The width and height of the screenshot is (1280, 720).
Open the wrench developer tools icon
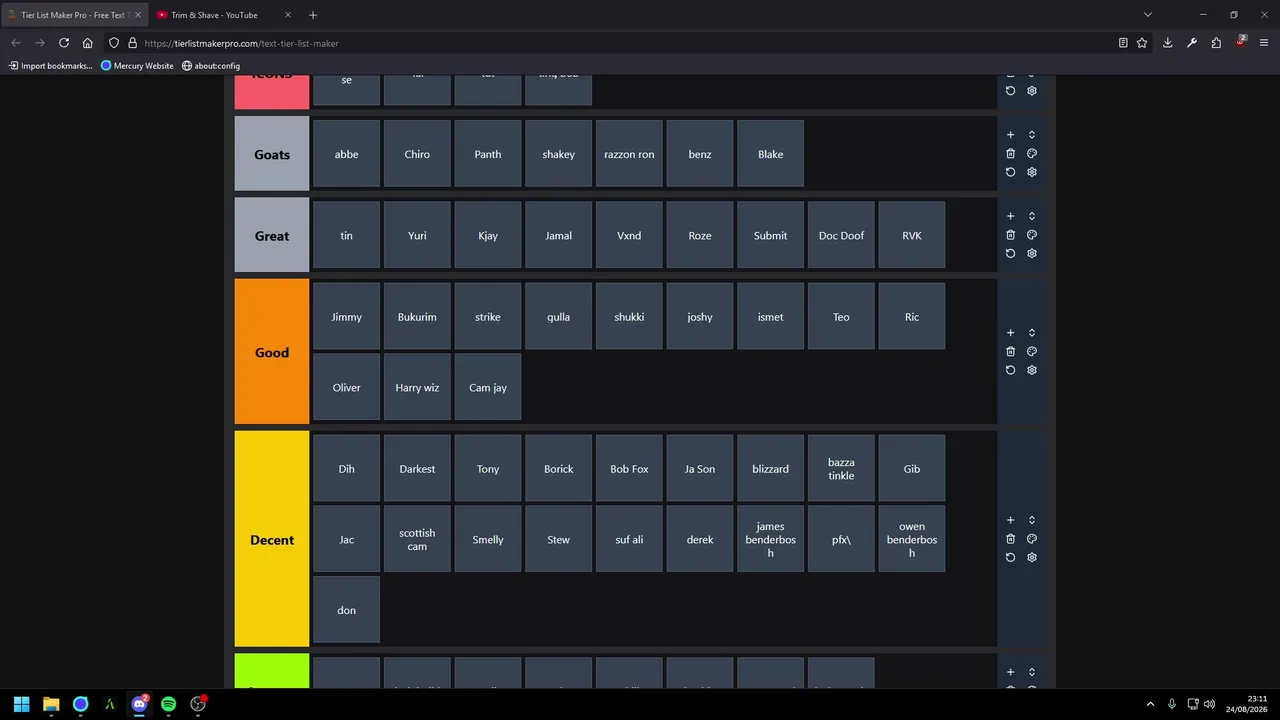[1192, 43]
